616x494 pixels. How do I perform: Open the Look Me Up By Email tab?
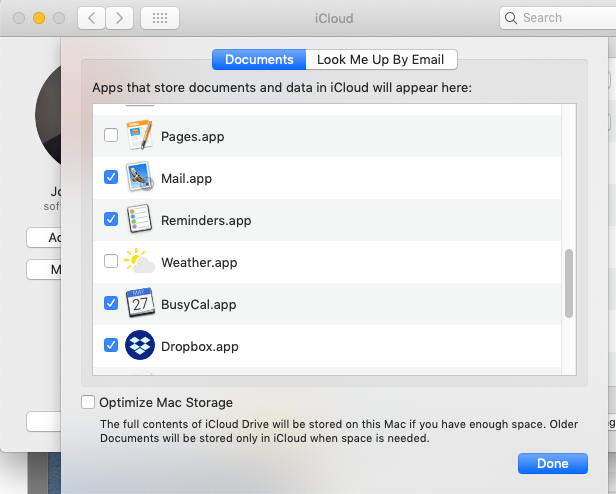pyautogui.click(x=380, y=60)
